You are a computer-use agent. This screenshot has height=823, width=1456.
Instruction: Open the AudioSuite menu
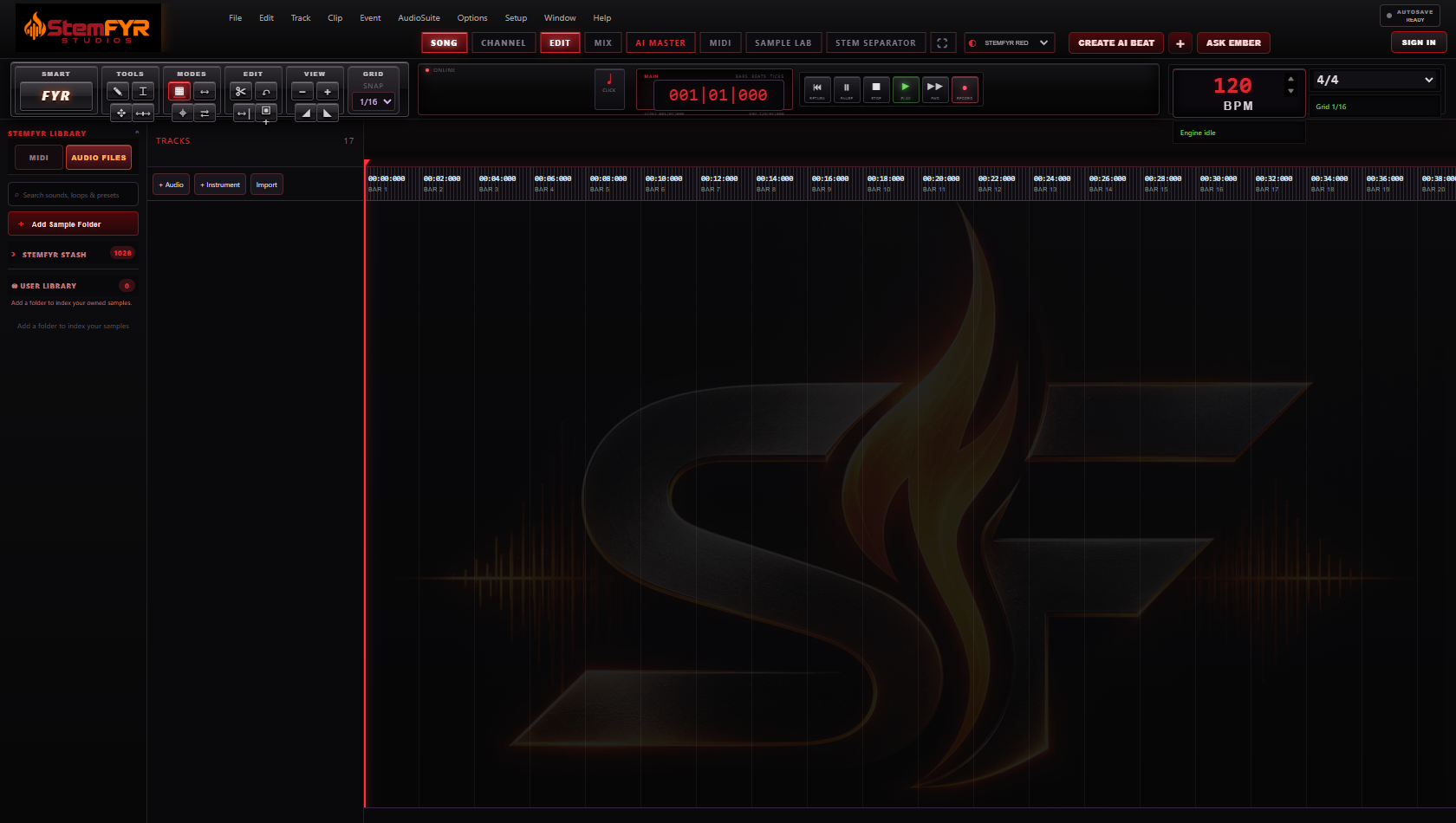pos(419,18)
